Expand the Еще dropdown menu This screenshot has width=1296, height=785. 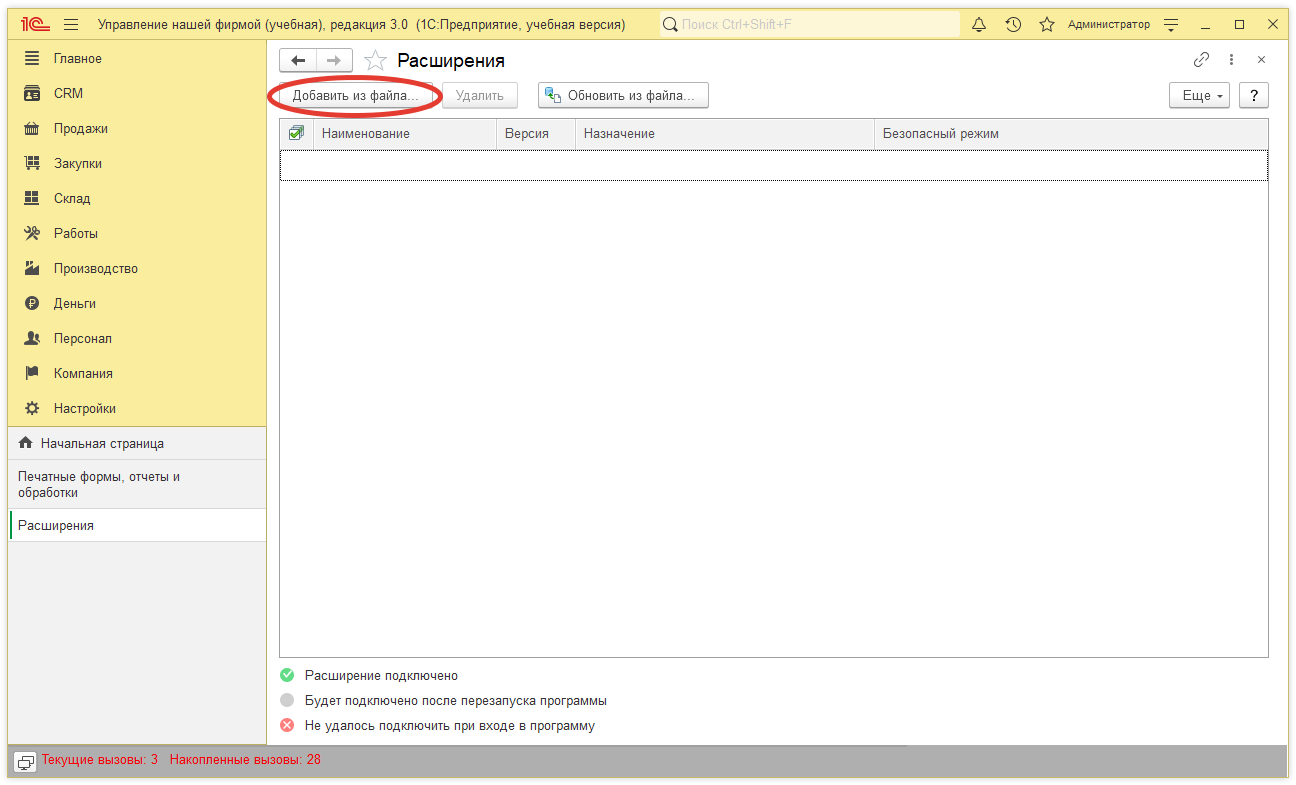pyautogui.click(x=1198, y=96)
